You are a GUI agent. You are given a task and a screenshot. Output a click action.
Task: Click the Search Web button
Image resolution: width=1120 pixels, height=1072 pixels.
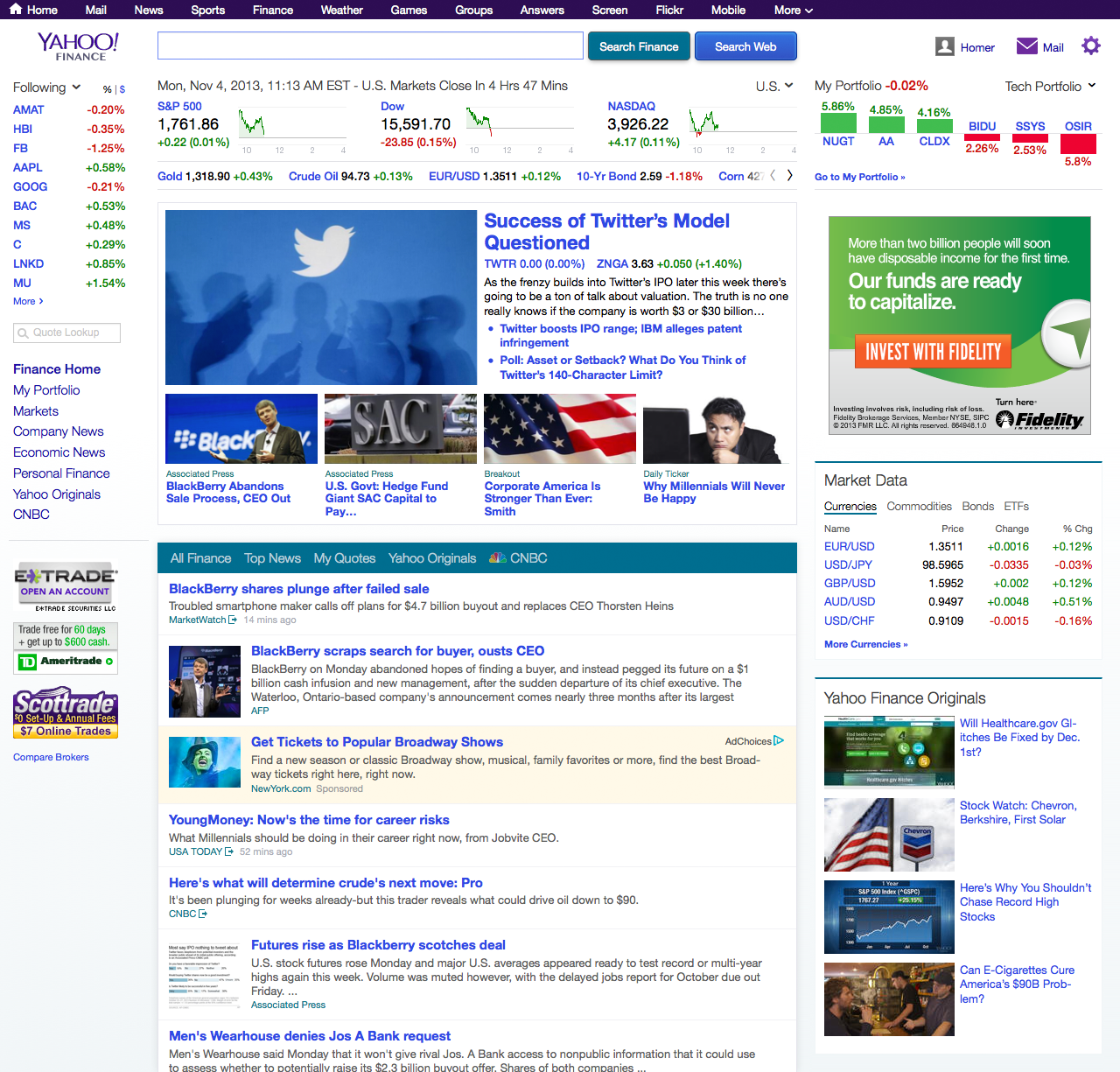[x=745, y=46]
